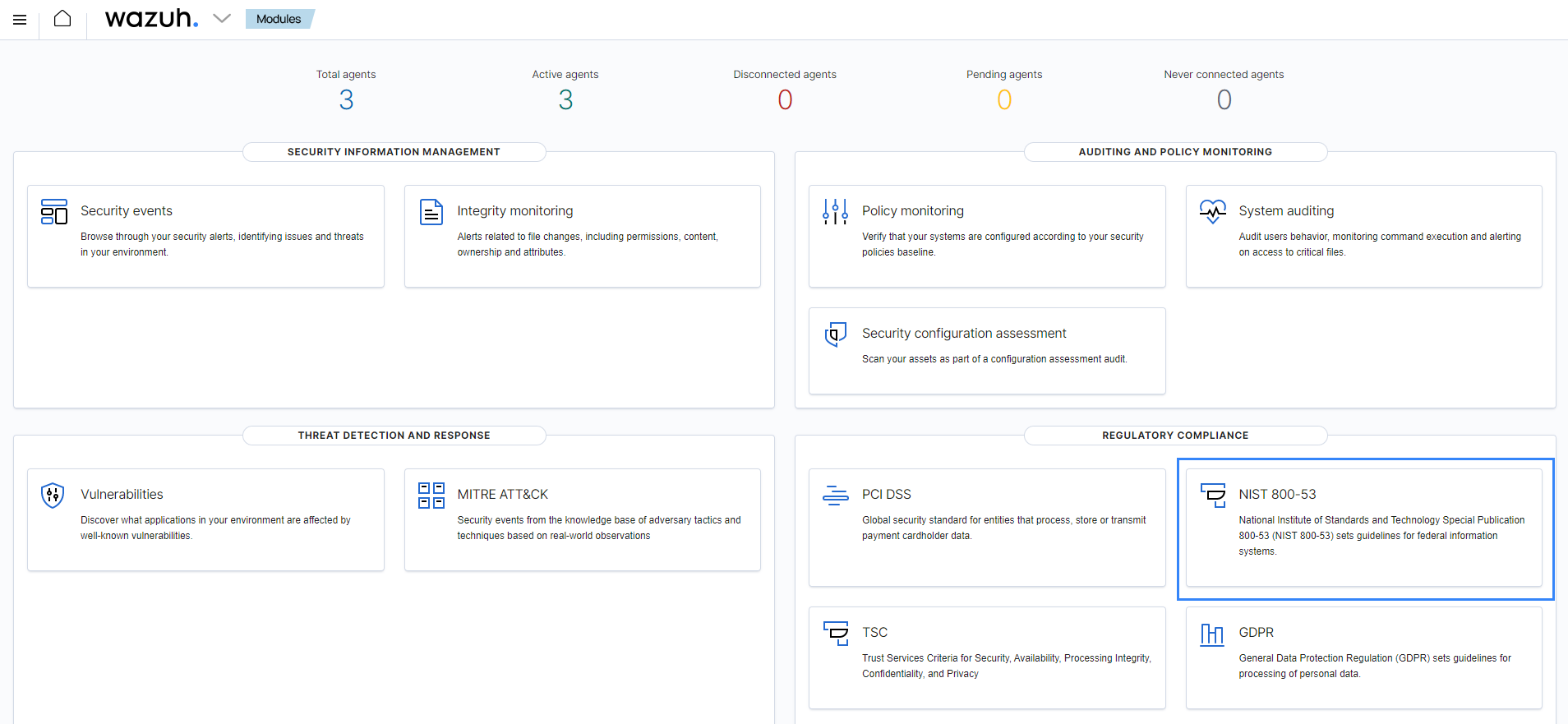Viewport: 1568px width, 724px height.
Task: Click the Pending agents label
Action: 1004,75
